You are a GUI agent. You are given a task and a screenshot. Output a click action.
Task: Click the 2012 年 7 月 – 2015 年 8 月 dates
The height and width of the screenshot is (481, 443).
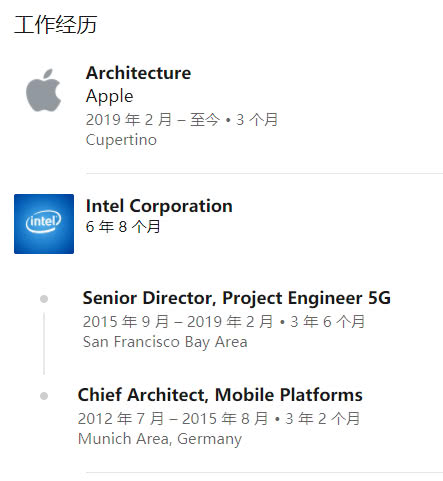point(173,419)
